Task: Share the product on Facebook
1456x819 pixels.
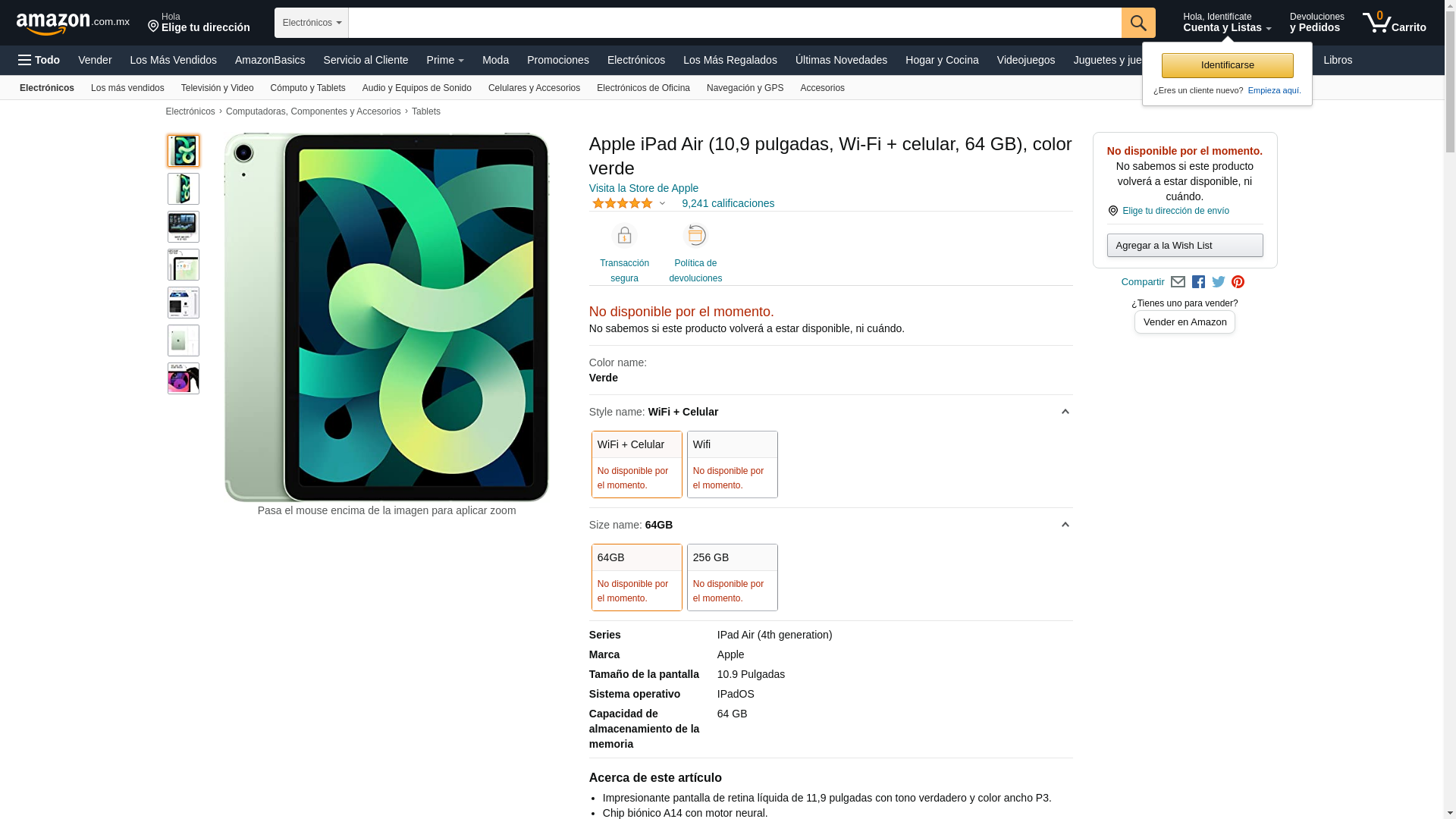Action: tap(1198, 282)
